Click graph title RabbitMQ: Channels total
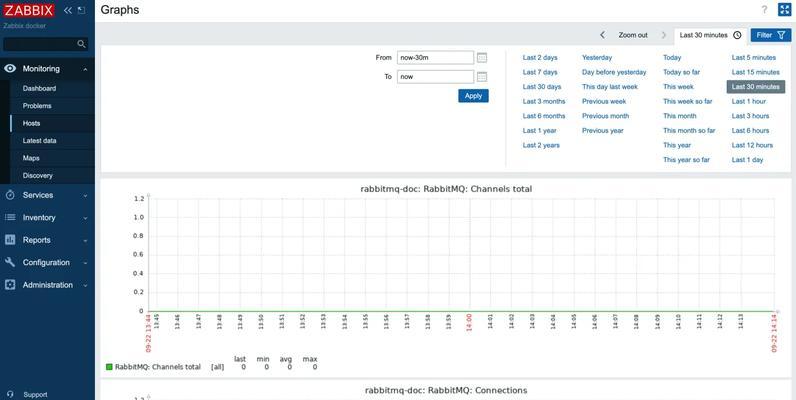Image resolution: width=796 pixels, height=400 pixels. coord(446,189)
